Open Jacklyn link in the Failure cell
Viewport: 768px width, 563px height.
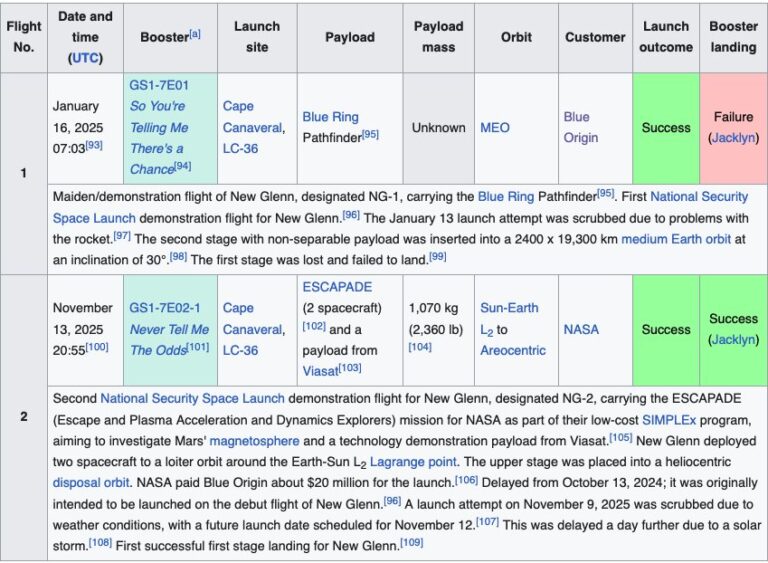pyautogui.click(x=733, y=138)
